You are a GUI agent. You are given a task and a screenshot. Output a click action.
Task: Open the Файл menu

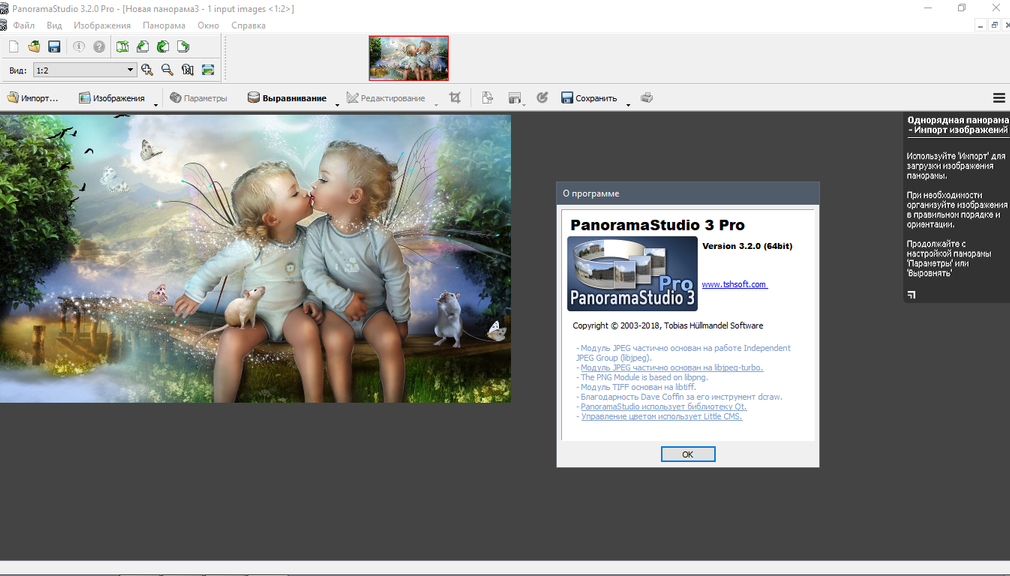click(24, 25)
